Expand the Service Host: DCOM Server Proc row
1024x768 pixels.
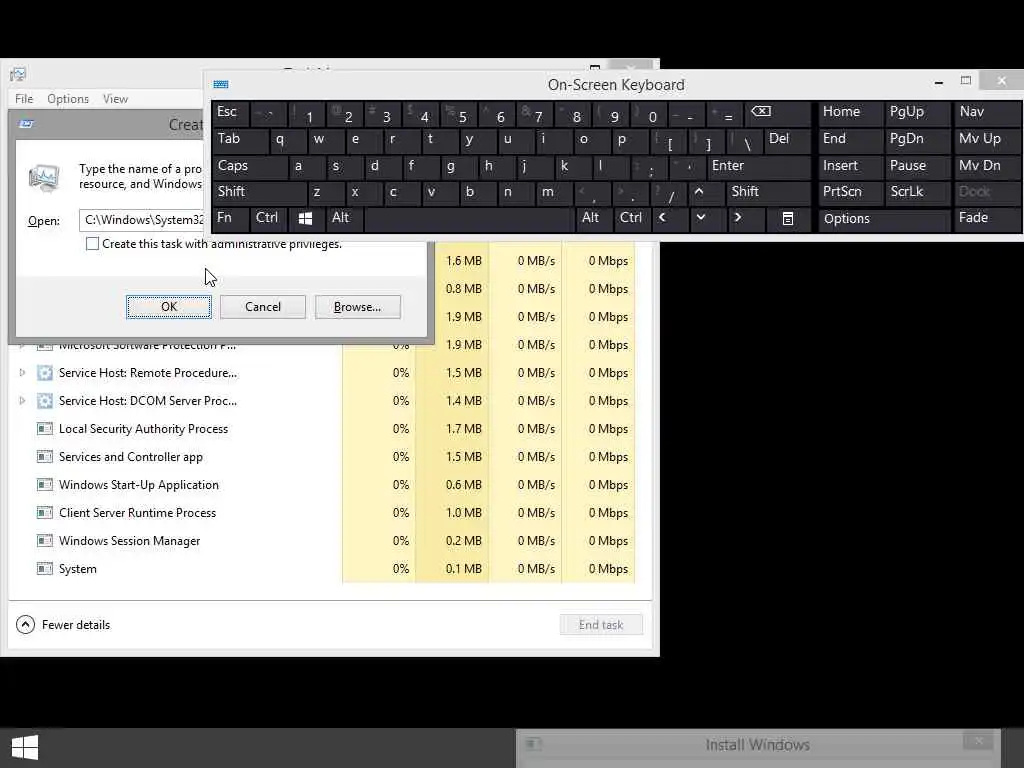click(22, 400)
